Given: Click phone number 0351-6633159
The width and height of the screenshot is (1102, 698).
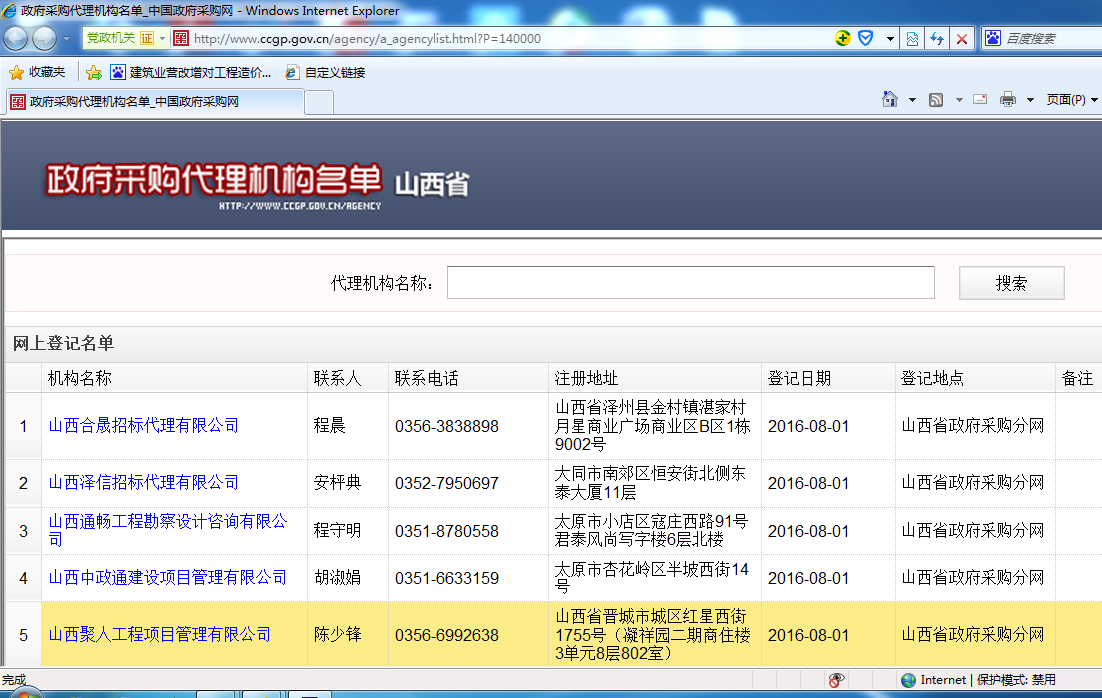Looking at the screenshot, I should click(x=447, y=579).
